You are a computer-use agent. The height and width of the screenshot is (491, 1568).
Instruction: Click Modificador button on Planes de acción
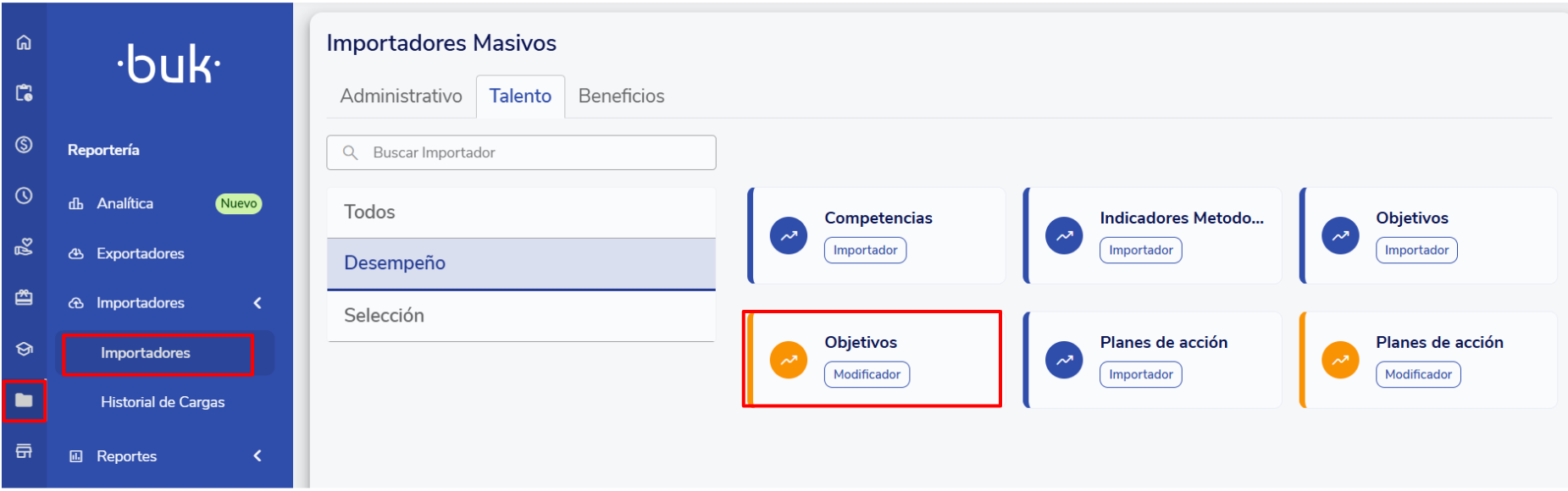pos(1418,375)
